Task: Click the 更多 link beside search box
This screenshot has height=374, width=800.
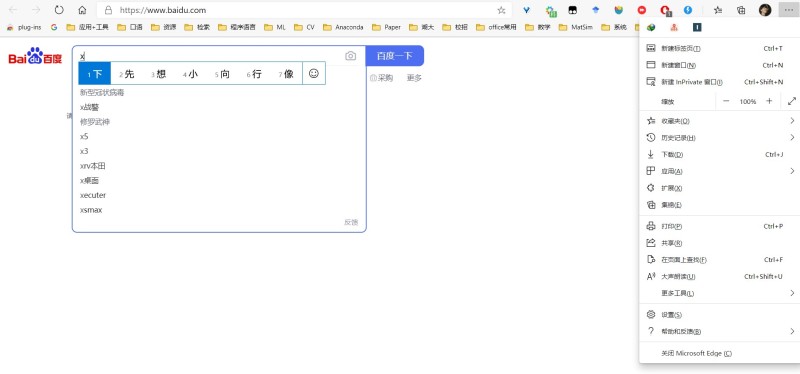Action: point(414,78)
